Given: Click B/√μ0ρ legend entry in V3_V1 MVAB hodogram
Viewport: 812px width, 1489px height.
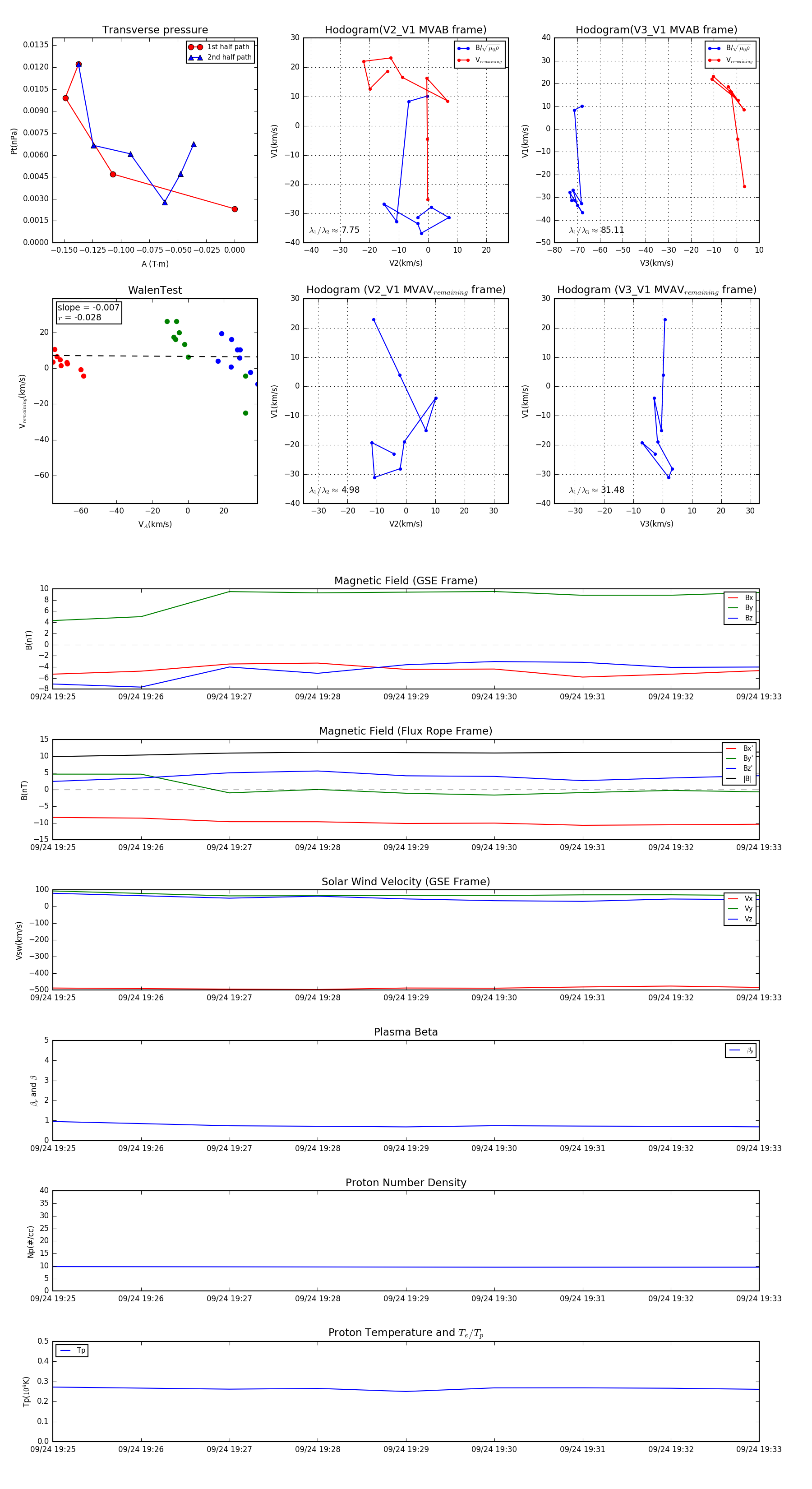Looking at the screenshot, I should click(x=730, y=49).
